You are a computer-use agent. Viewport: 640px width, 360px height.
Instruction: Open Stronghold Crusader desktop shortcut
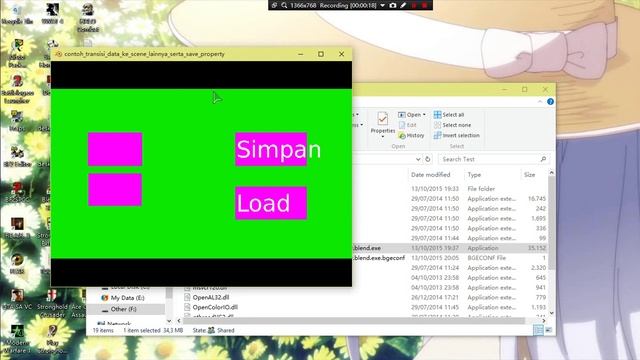(52, 302)
